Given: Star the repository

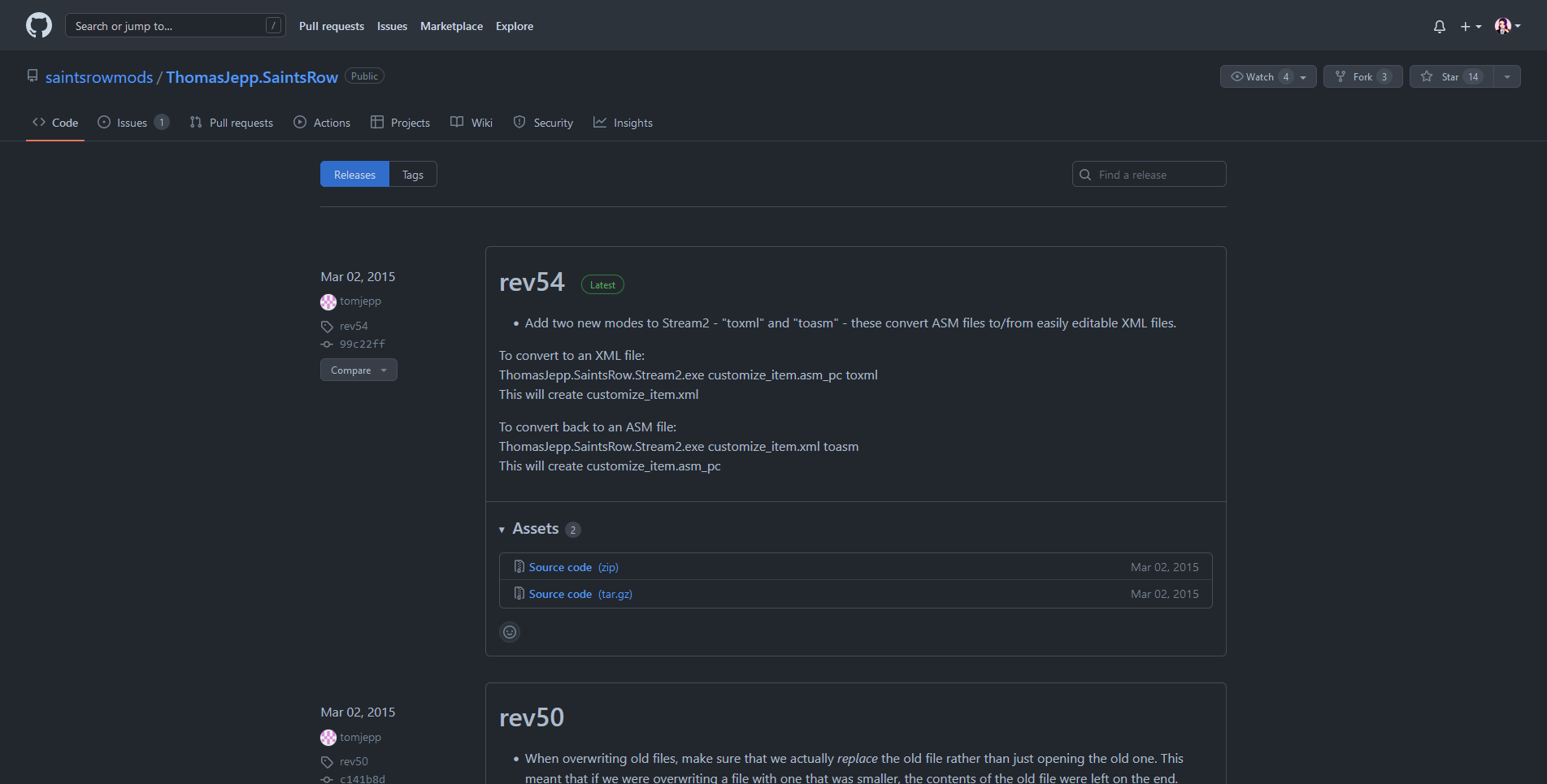Looking at the screenshot, I should click(x=1451, y=76).
